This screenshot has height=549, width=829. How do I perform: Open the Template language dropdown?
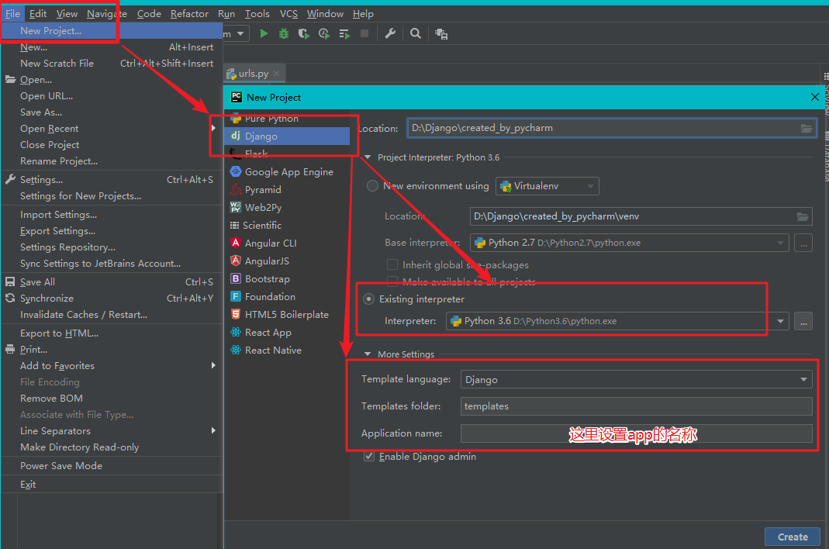tap(636, 379)
